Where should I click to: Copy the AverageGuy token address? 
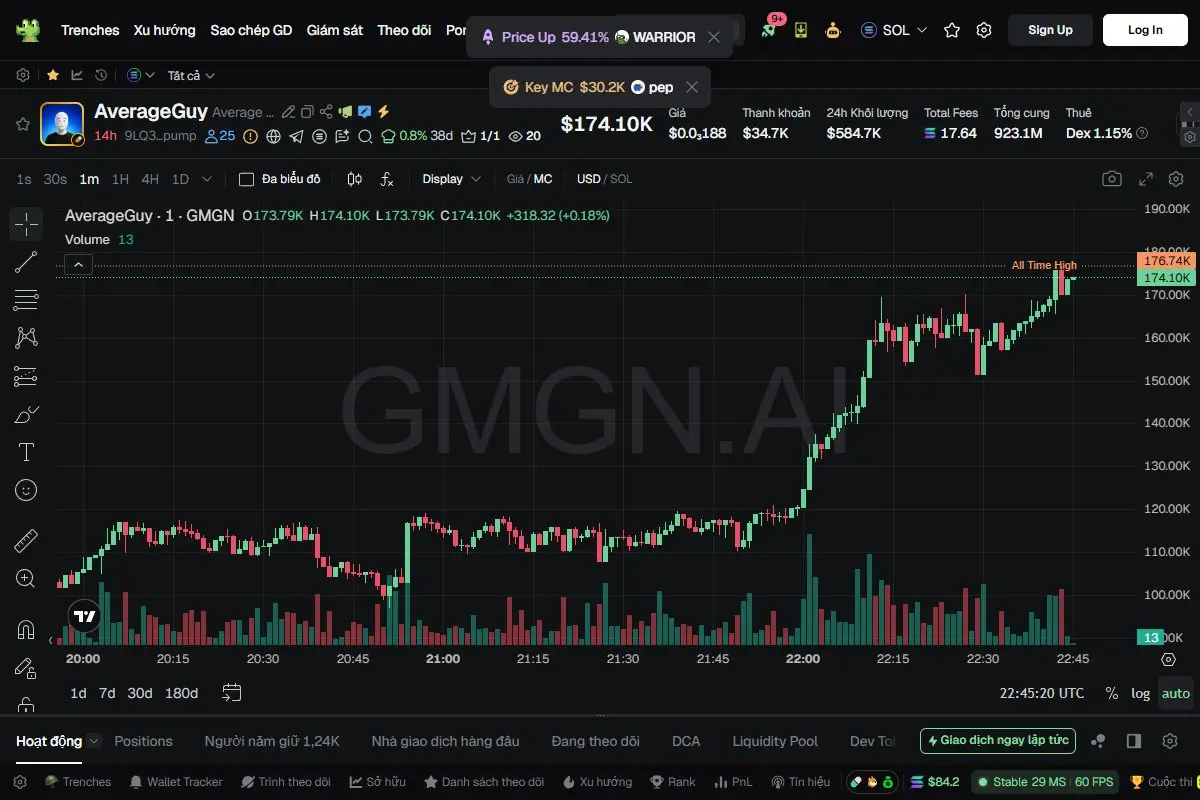308,112
